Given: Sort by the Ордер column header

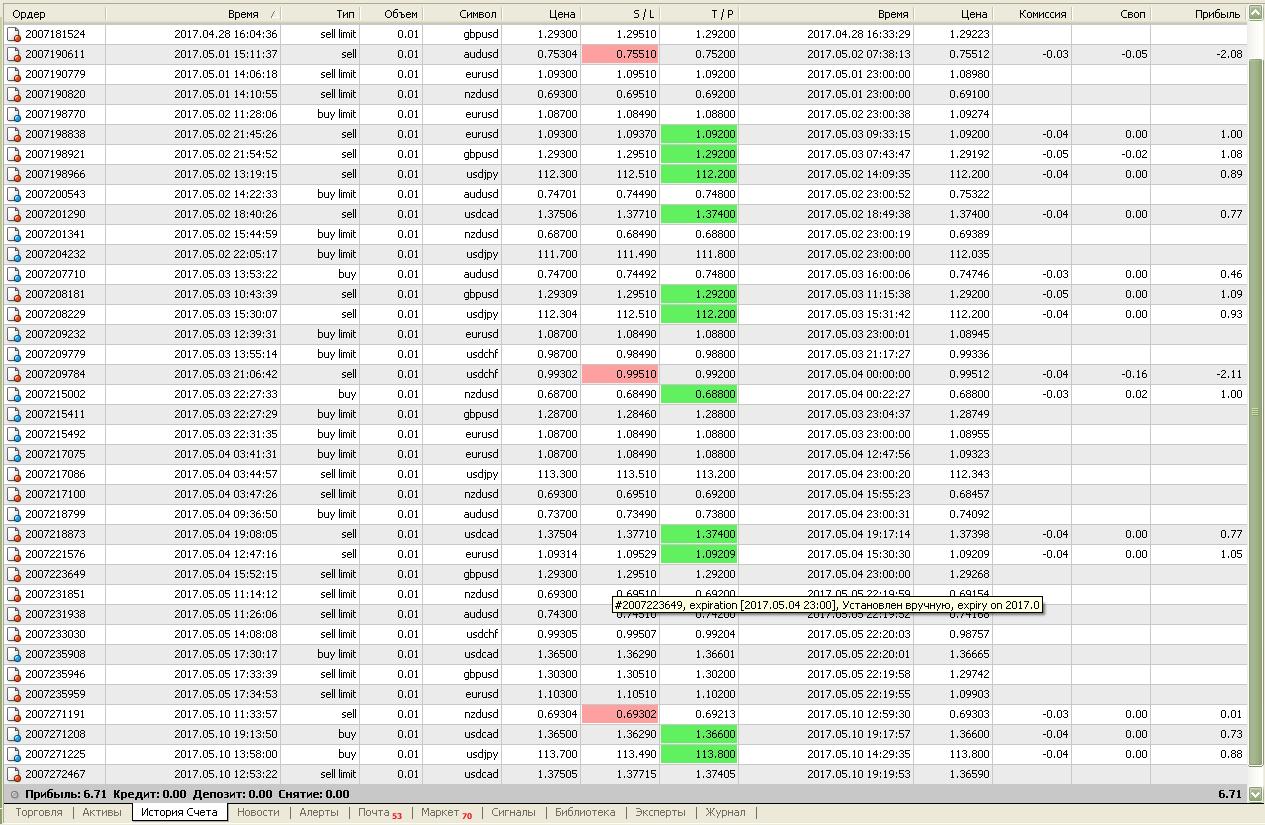Looking at the screenshot, I should point(52,14).
